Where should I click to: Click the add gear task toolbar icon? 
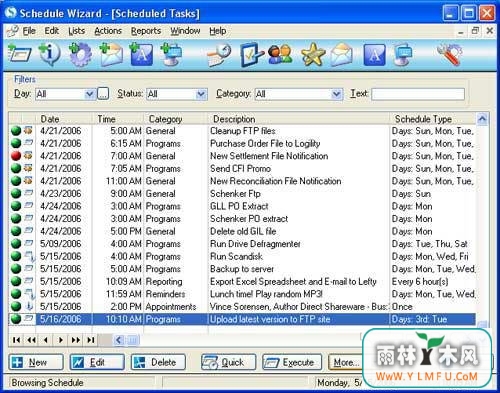pyautogui.click(x=80, y=54)
